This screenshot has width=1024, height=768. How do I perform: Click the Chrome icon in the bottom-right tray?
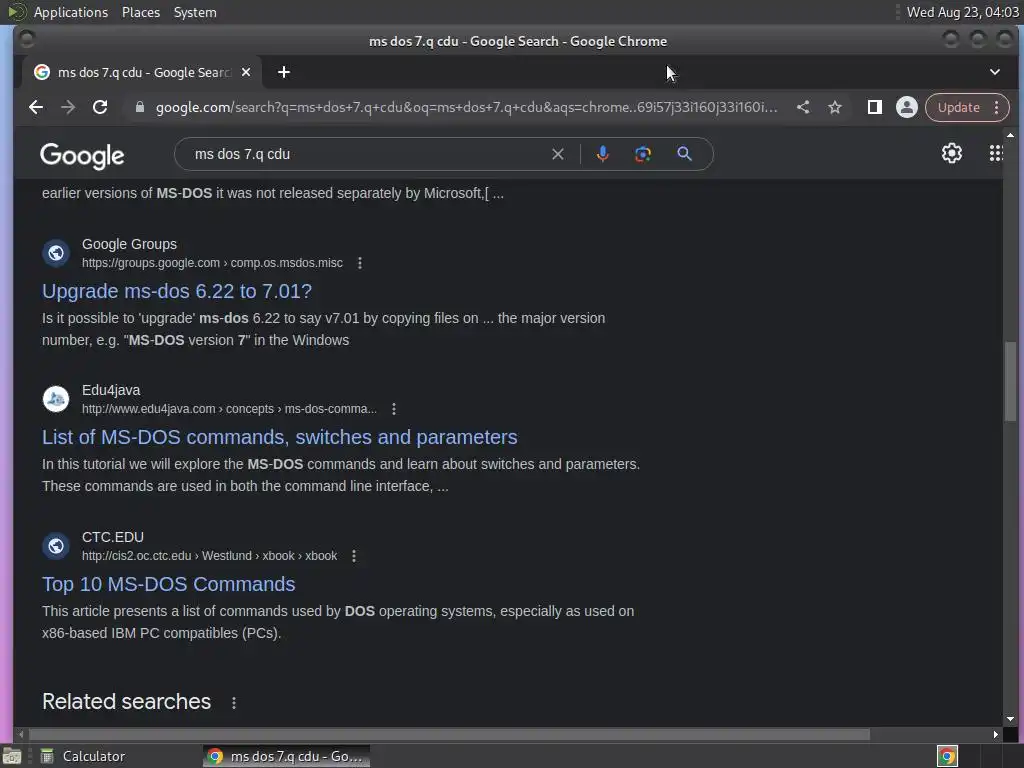point(947,756)
